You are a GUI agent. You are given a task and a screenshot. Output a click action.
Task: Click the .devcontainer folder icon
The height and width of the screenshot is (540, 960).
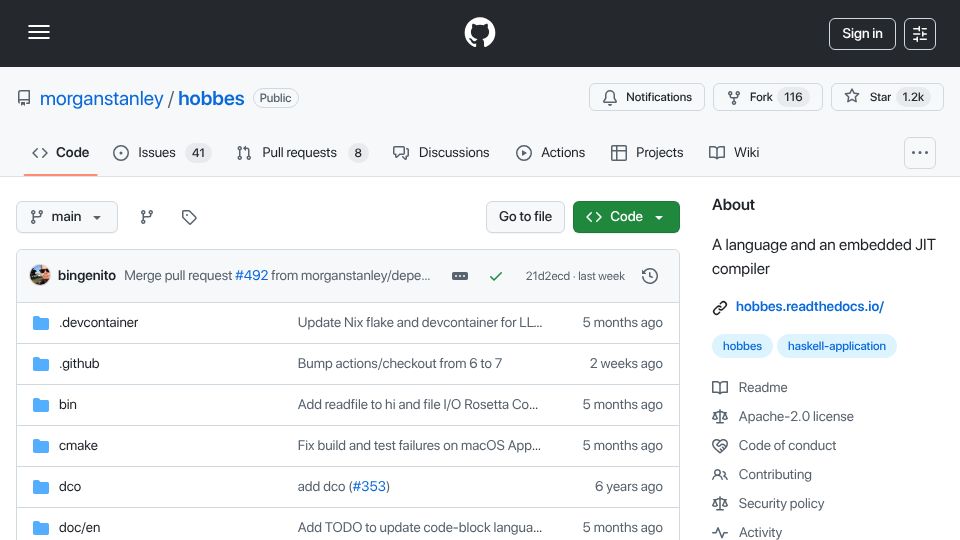41,323
